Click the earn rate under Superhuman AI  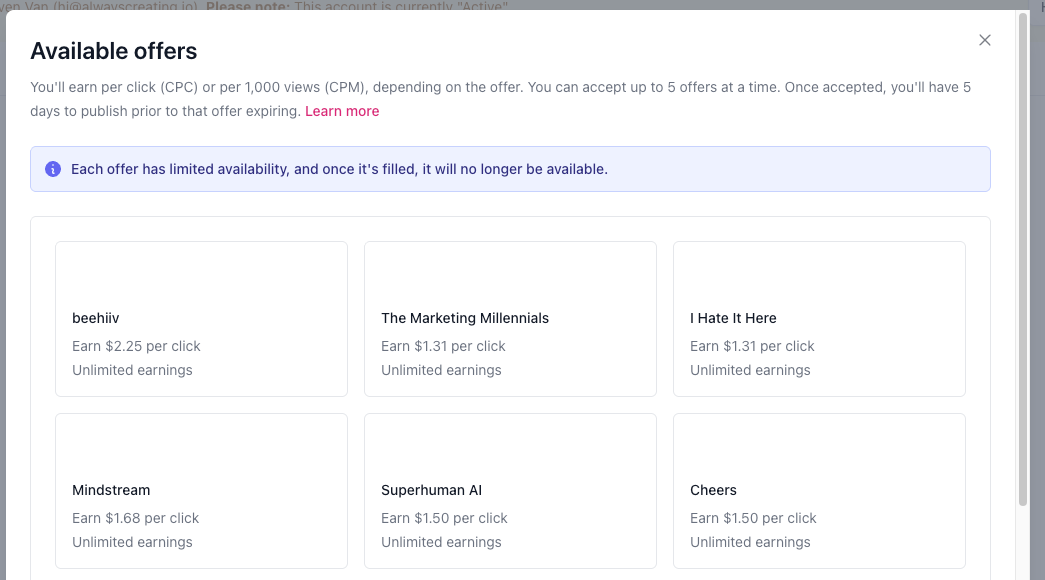click(444, 518)
